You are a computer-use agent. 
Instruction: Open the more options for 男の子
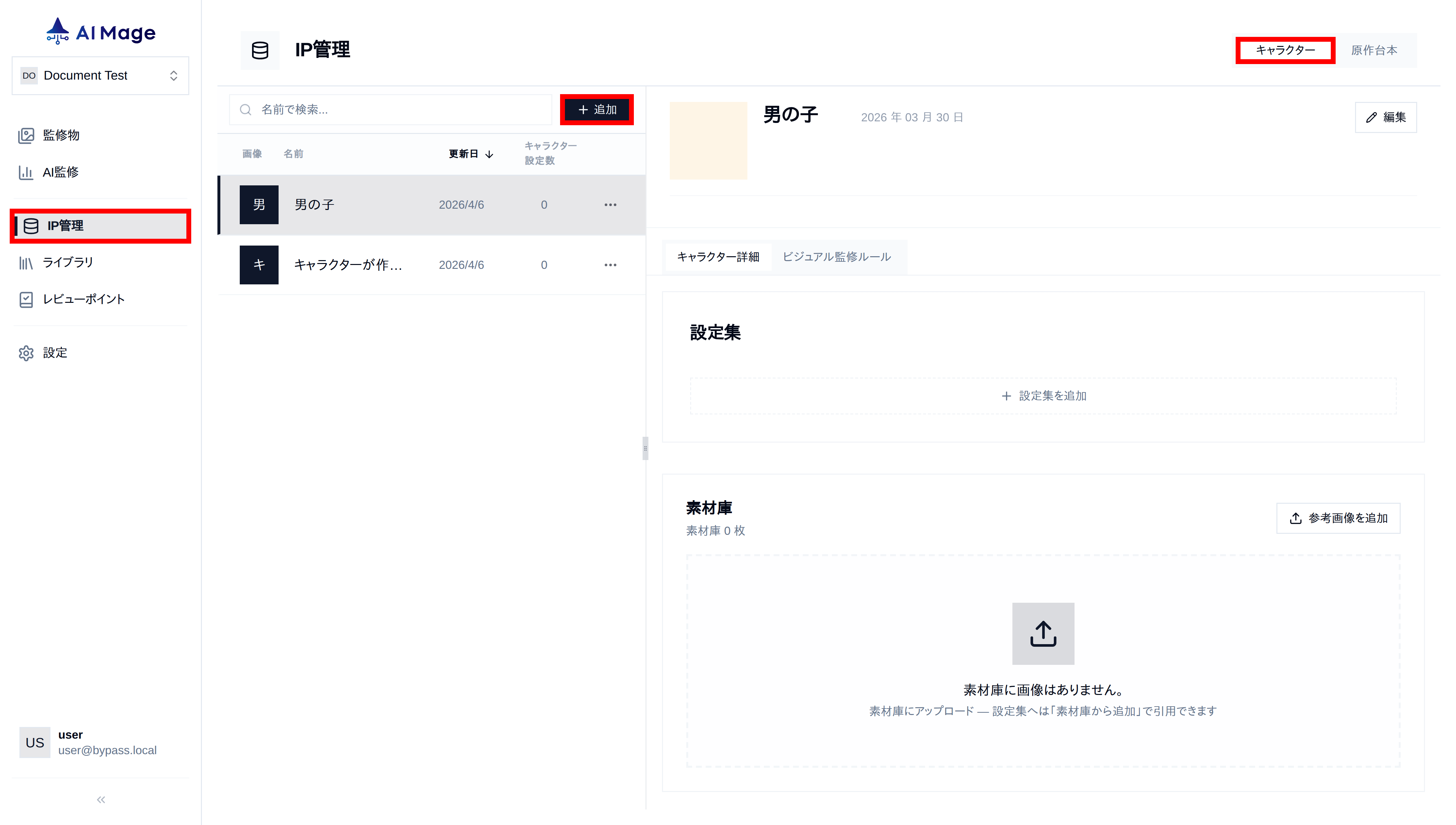610,204
